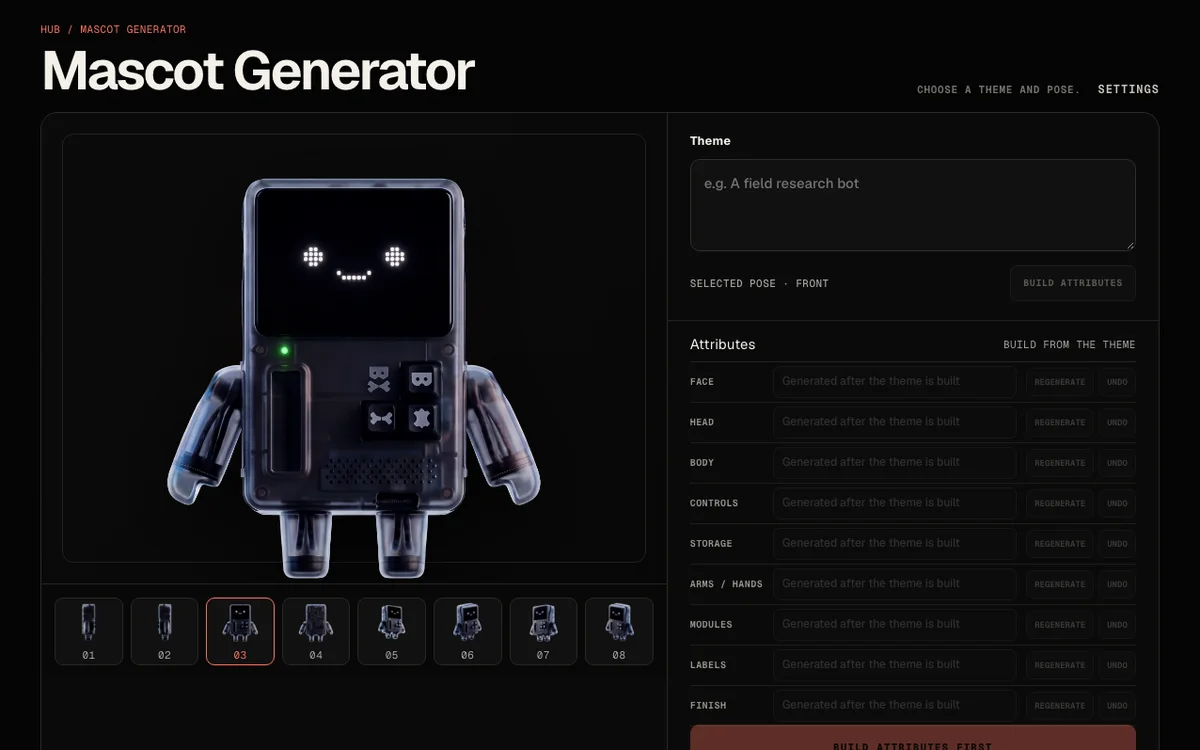Undo the Face attribute

pos(1117,382)
